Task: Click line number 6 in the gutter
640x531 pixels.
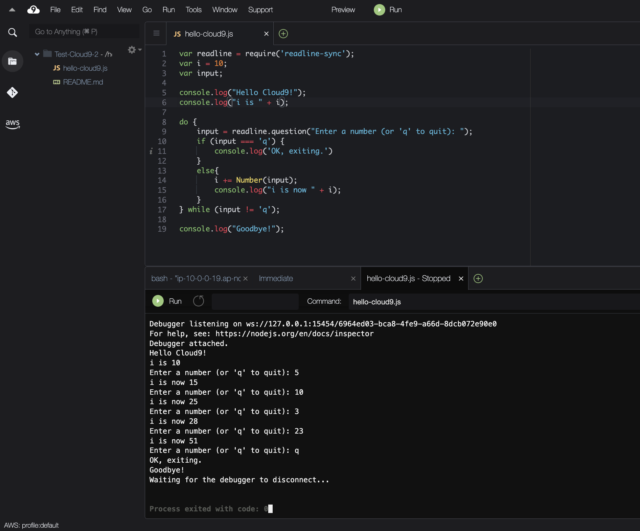Action: click(x=164, y=102)
